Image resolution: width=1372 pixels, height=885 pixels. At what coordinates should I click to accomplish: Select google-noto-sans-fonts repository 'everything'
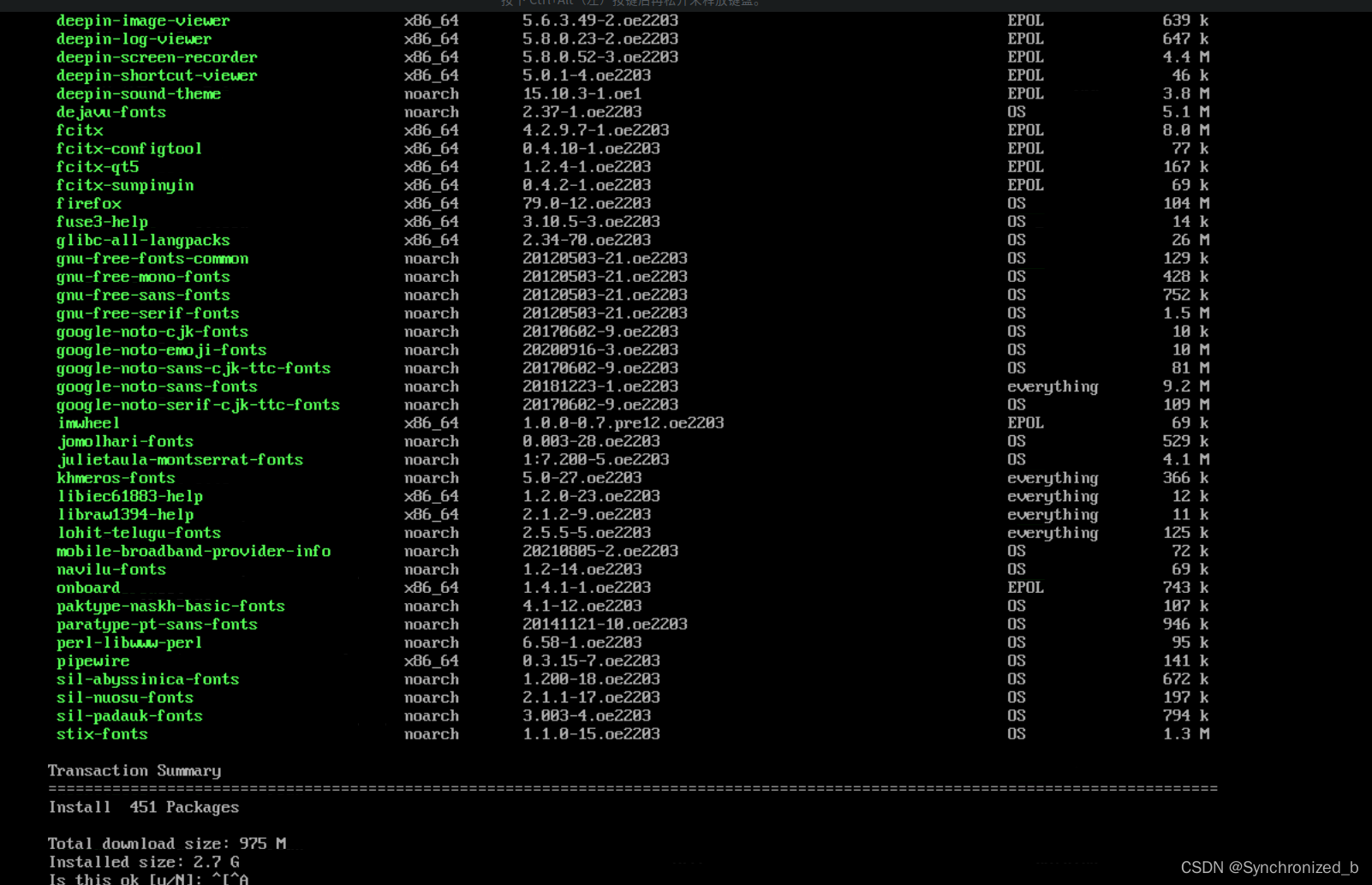1053,386
